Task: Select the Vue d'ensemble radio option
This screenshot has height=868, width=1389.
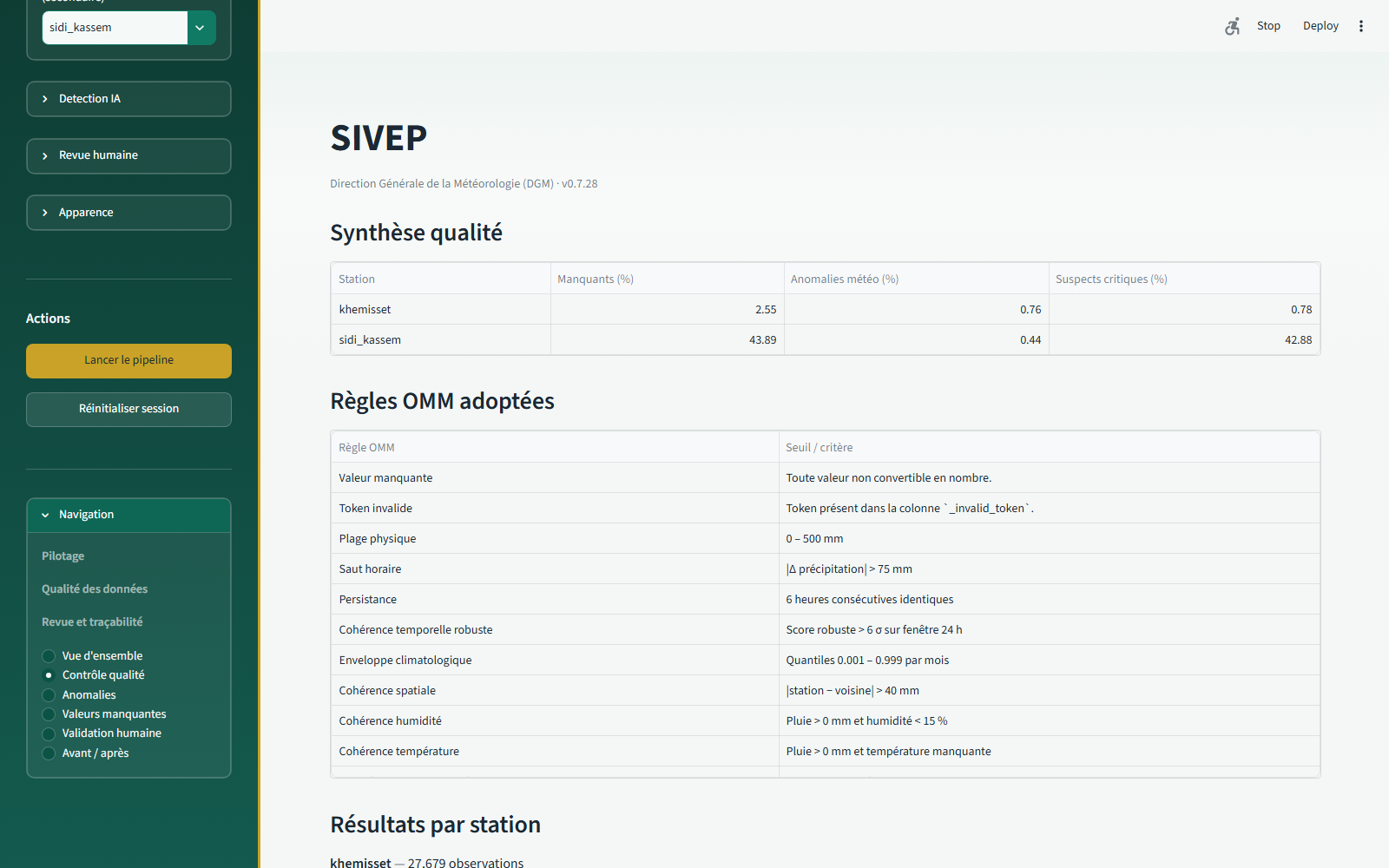Action: click(92, 656)
